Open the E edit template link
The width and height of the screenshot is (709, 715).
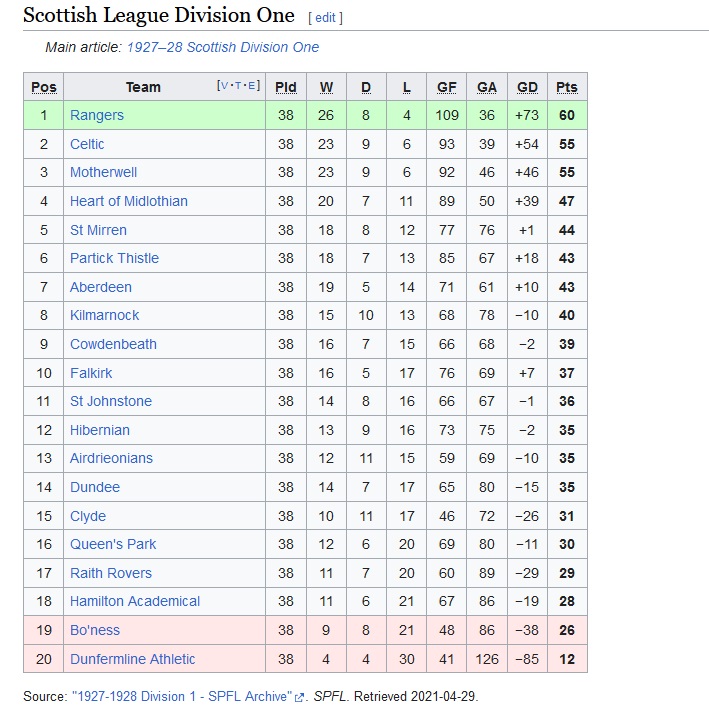pos(251,85)
